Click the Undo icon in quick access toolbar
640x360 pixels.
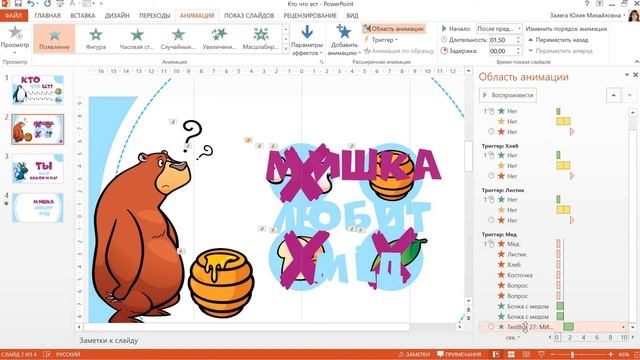pyautogui.click(x=31, y=4)
